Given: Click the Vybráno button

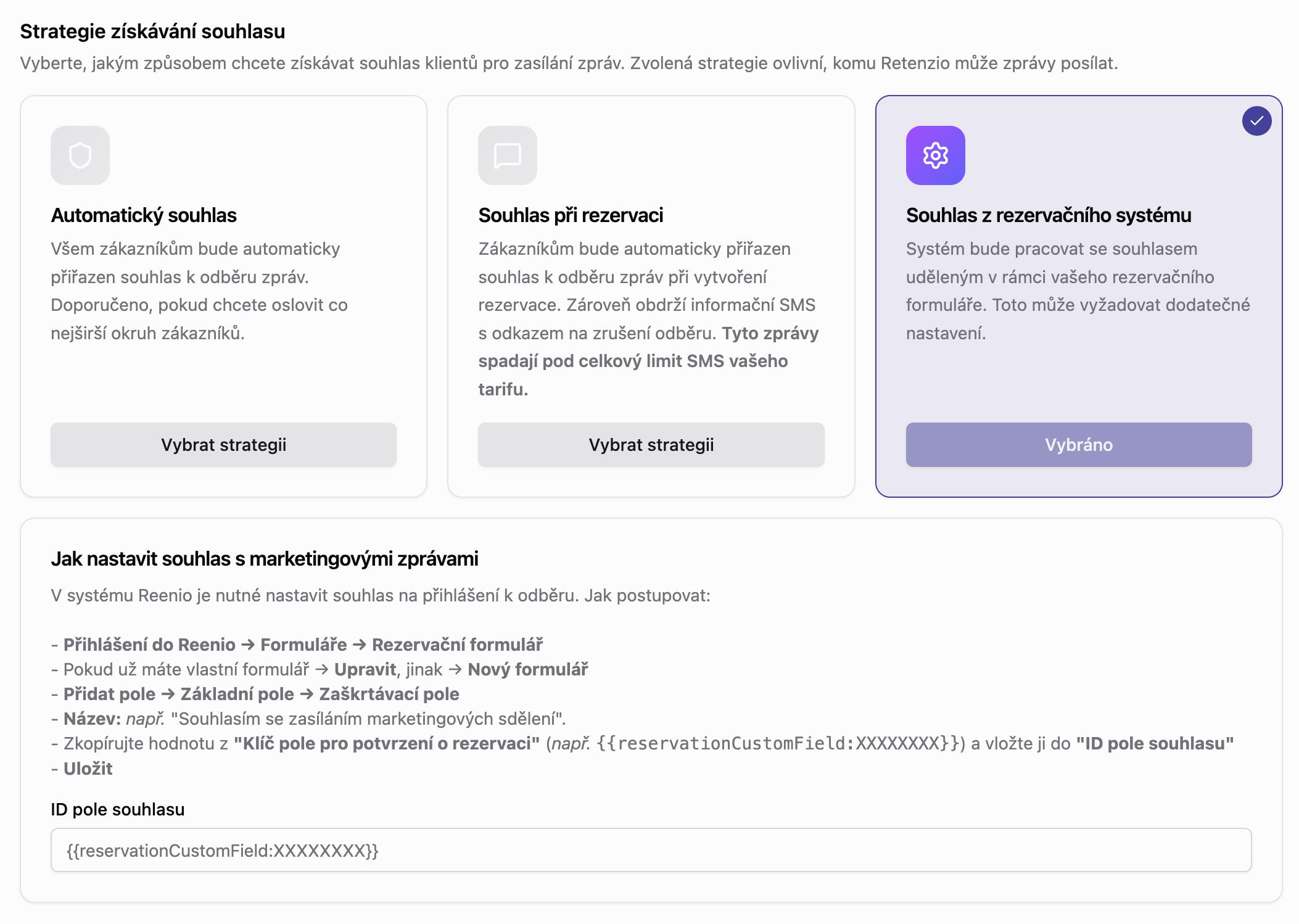Looking at the screenshot, I should [1078, 445].
